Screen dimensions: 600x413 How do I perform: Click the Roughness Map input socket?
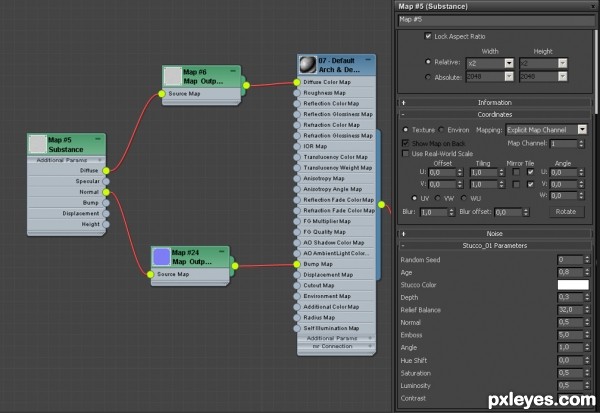point(297,93)
